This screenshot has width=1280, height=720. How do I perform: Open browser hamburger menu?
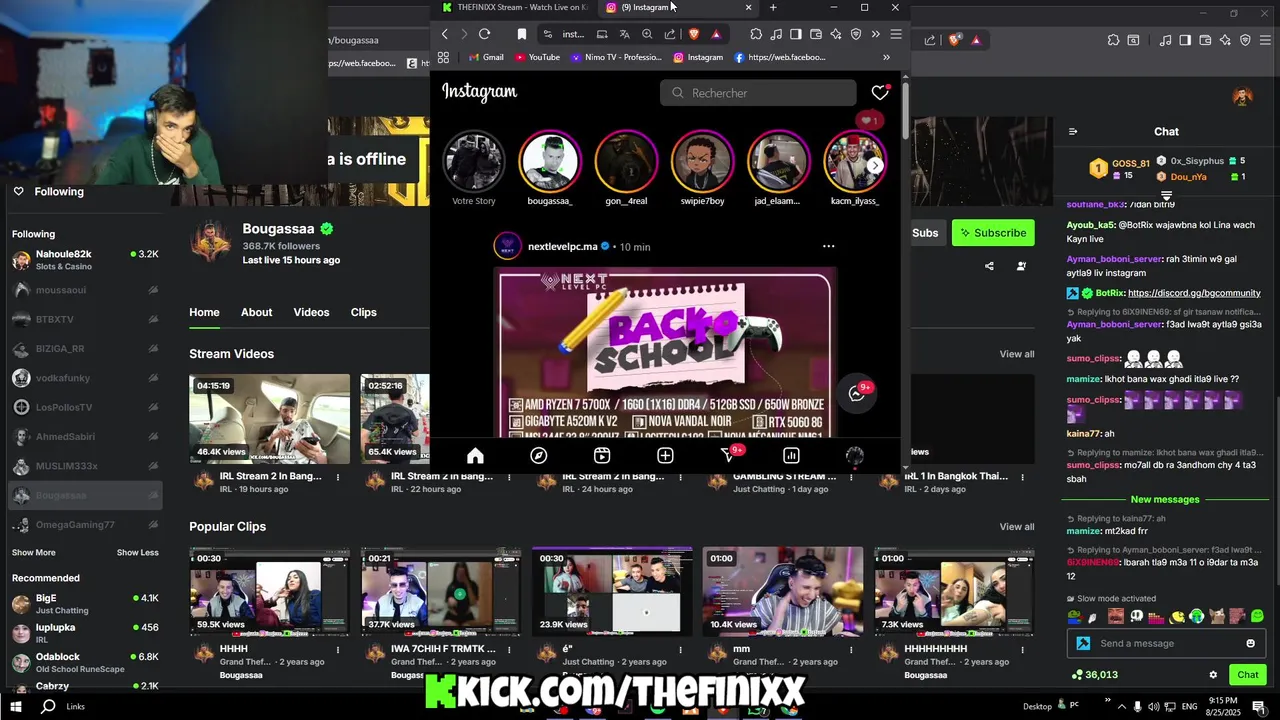click(896, 34)
